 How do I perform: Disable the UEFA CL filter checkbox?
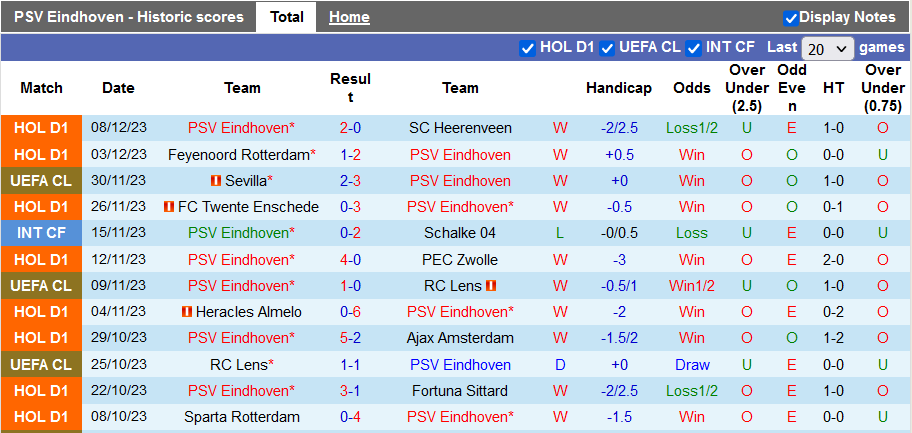coord(608,47)
